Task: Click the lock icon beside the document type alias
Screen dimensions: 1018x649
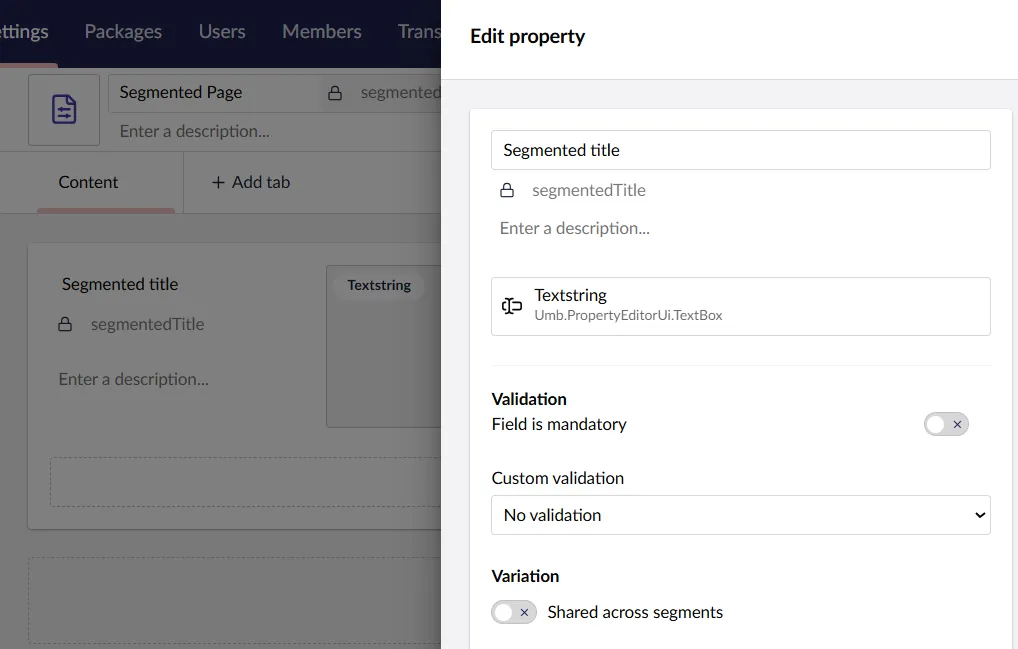Action: 336,93
